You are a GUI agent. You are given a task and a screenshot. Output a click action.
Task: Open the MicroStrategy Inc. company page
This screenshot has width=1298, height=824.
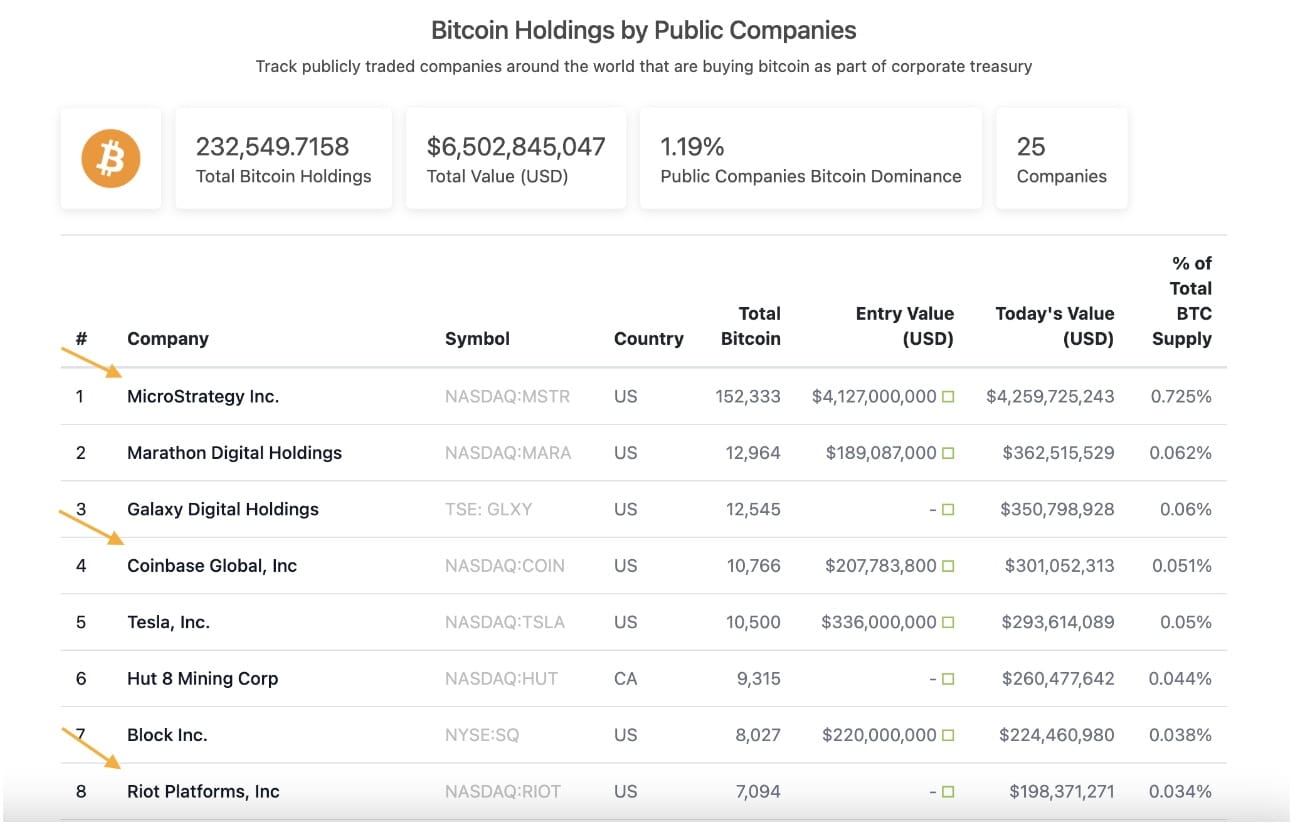[203, 396]
